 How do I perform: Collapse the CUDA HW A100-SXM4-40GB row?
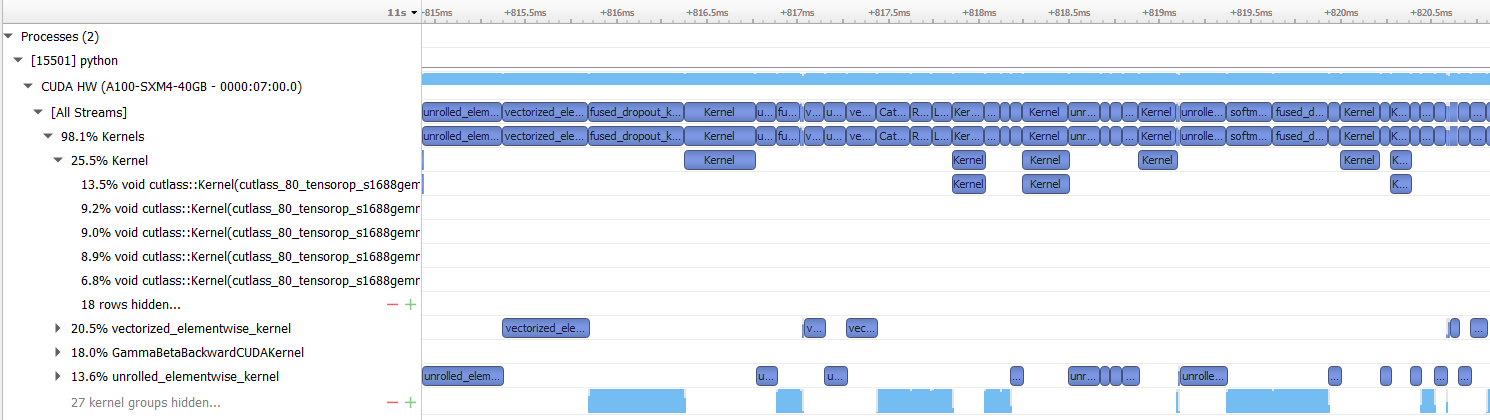(28, 86)
